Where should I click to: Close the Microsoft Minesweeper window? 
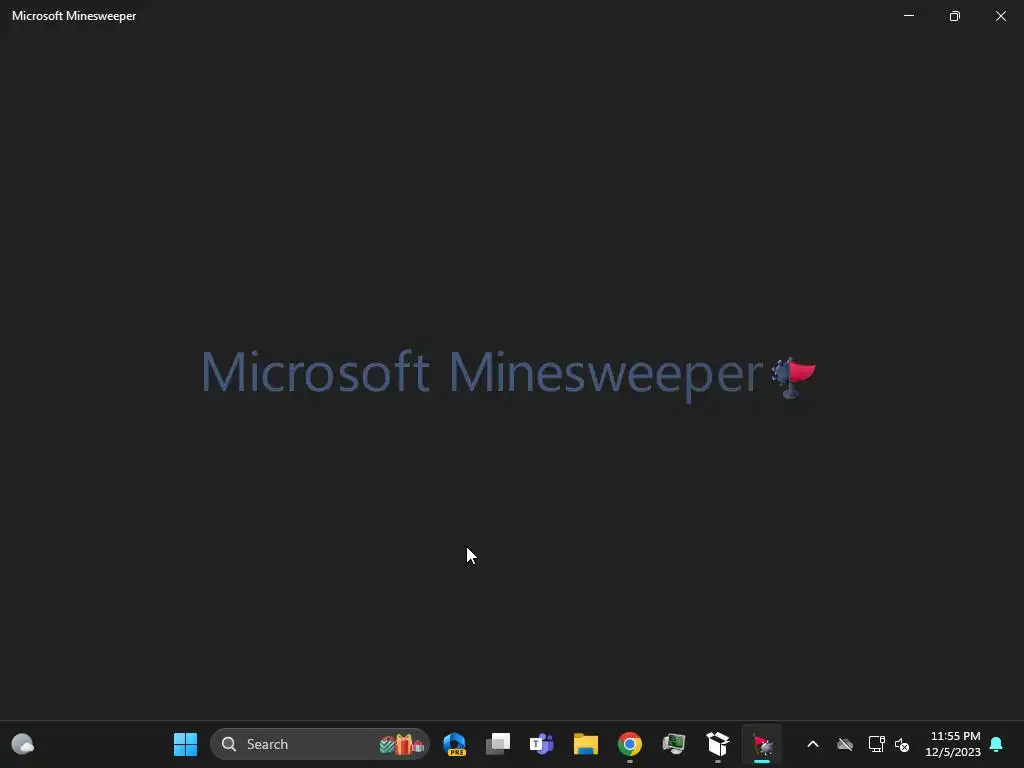click(1000, 16)
